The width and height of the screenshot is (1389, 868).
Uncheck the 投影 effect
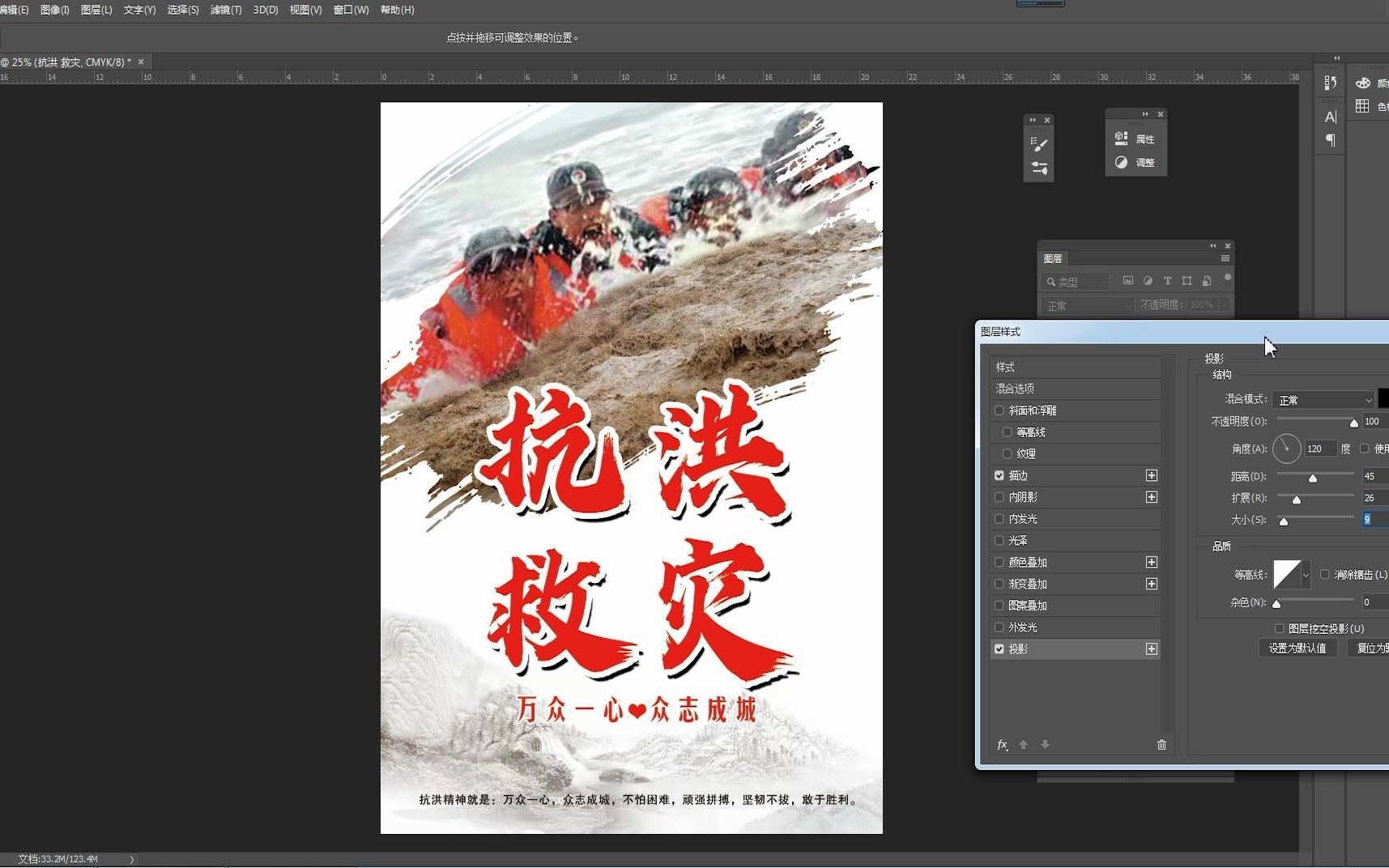pyautogui.click(x=999, y=649)
